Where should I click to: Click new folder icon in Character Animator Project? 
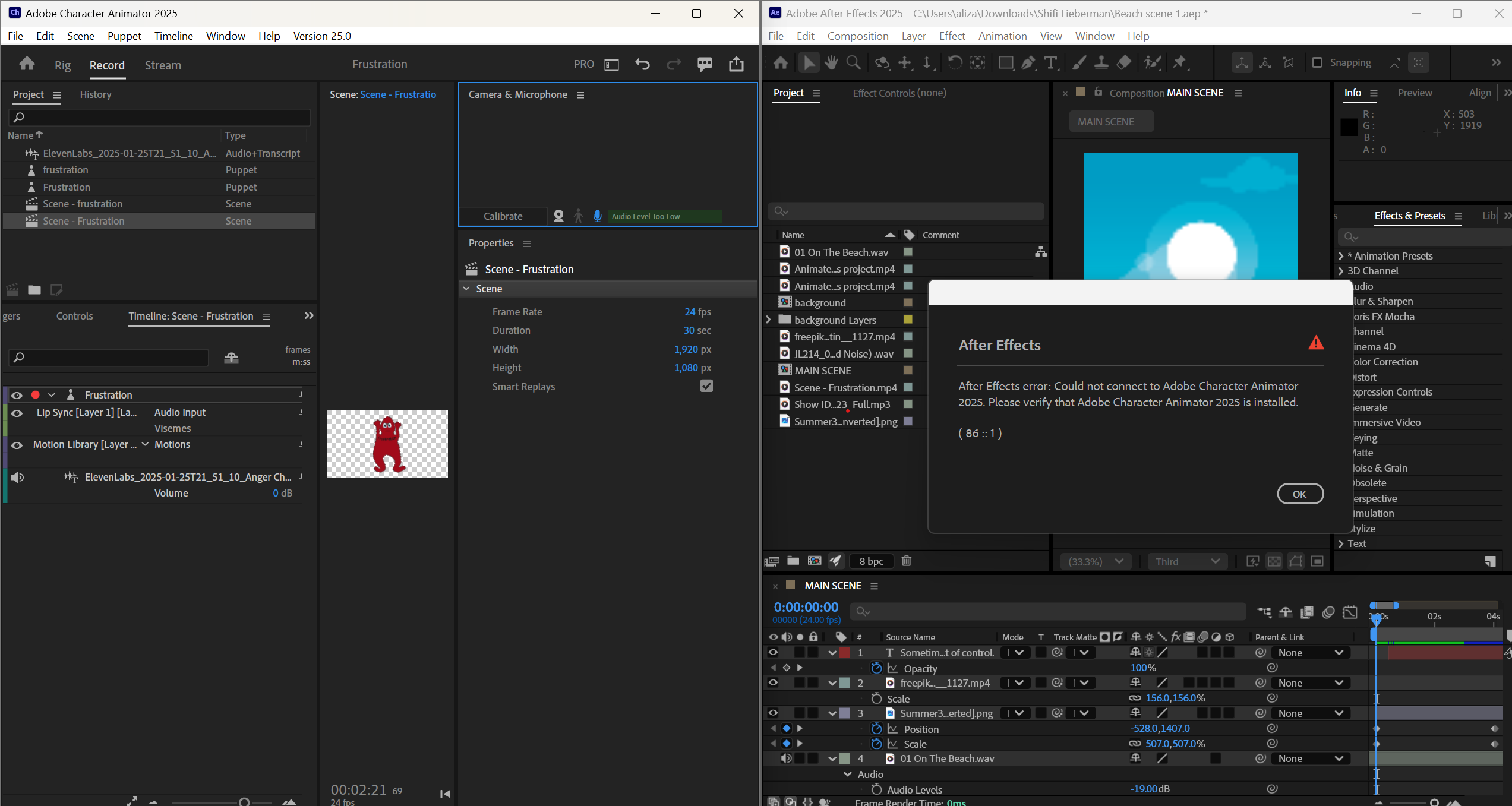[x=34, y=290]
